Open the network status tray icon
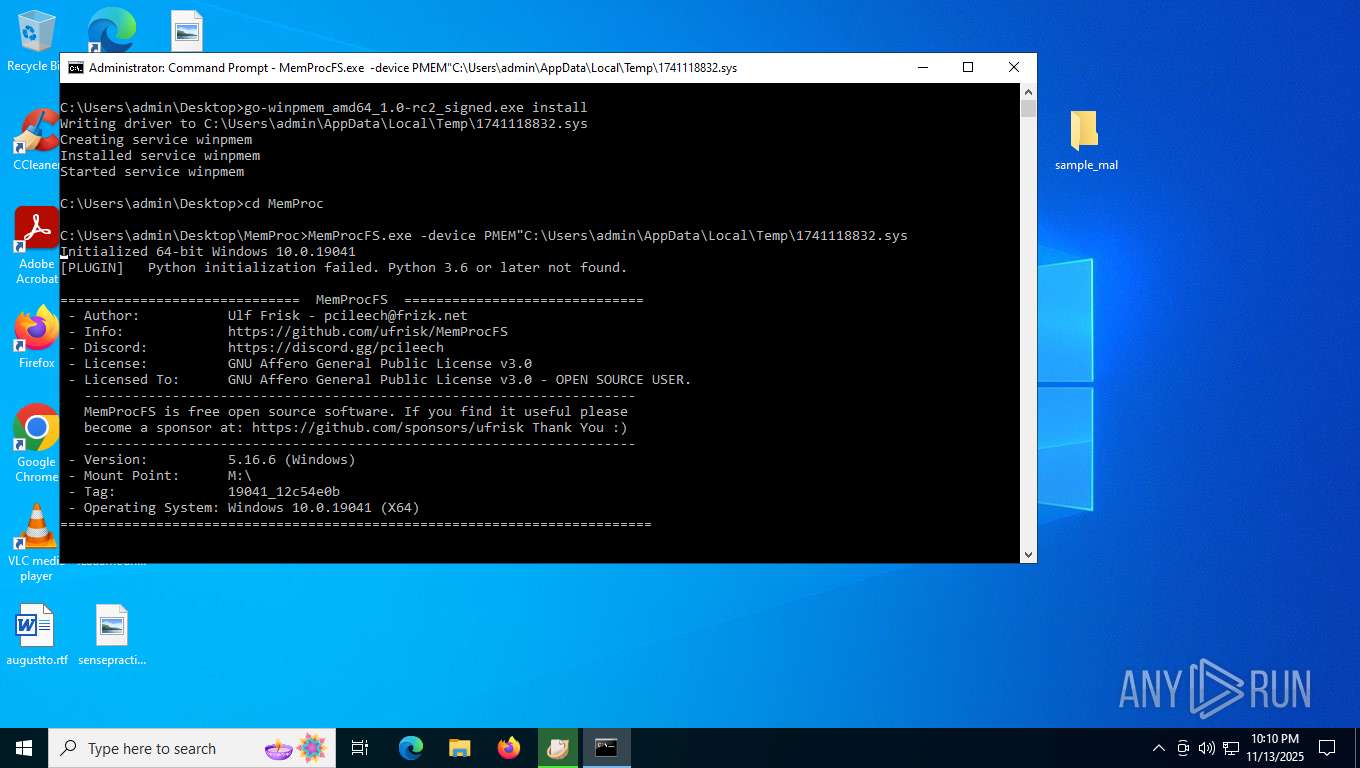Image resolution: width=1360 pixels, height=768 pixels. pyautogui.click(x=1231, y=748)
